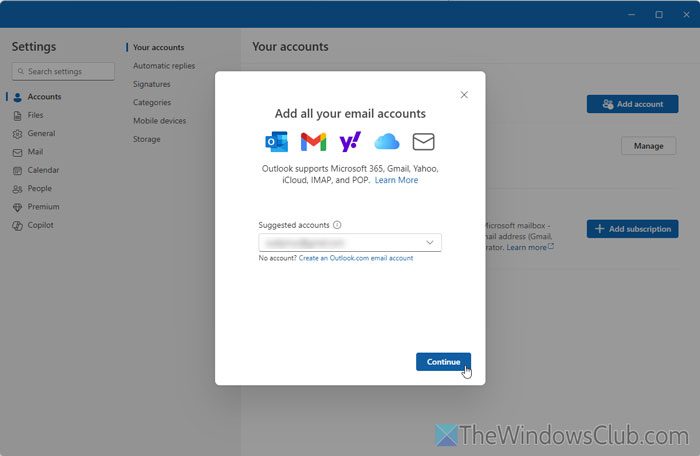Open the Learn More link in dialog
The image size is (700, 456).
tap(396, 180)
